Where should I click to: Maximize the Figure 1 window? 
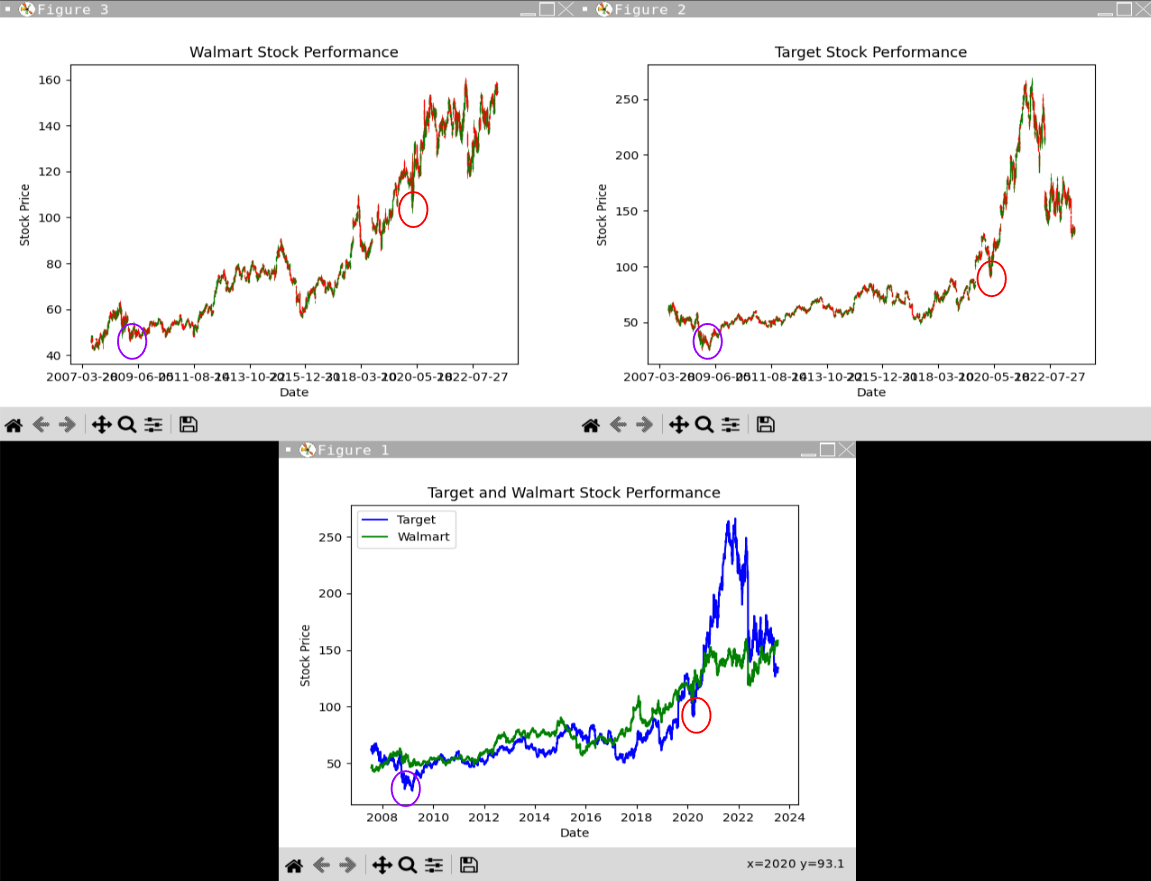click(x=827, y=449)
